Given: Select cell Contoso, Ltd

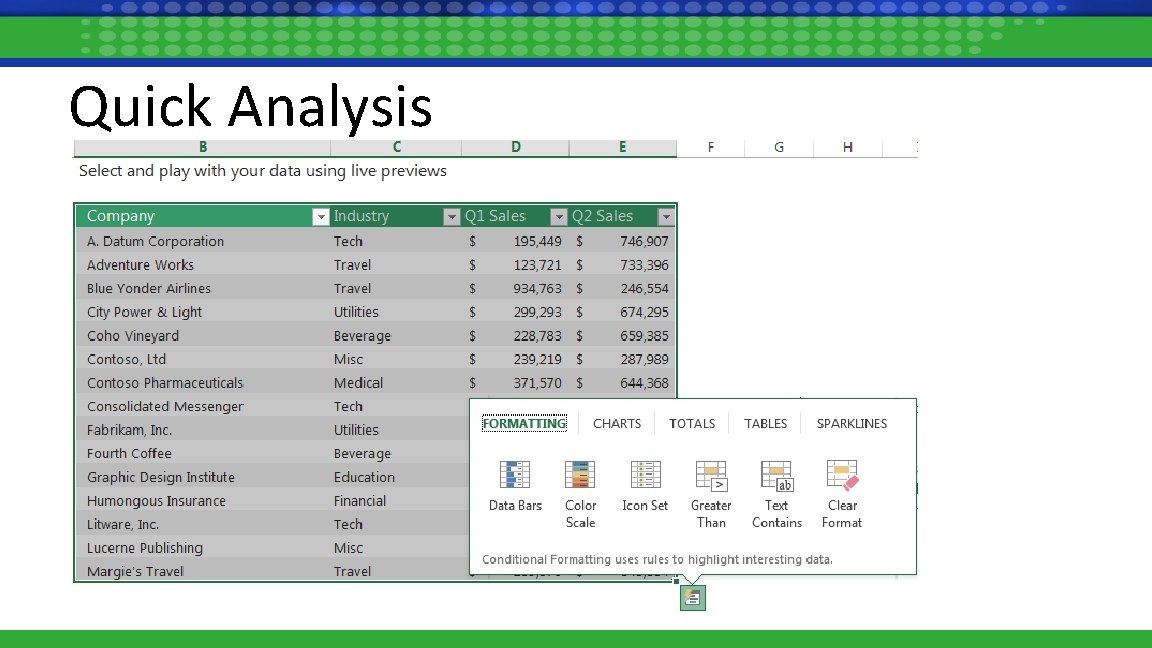Looking at the screenshot, I should 203,359.
